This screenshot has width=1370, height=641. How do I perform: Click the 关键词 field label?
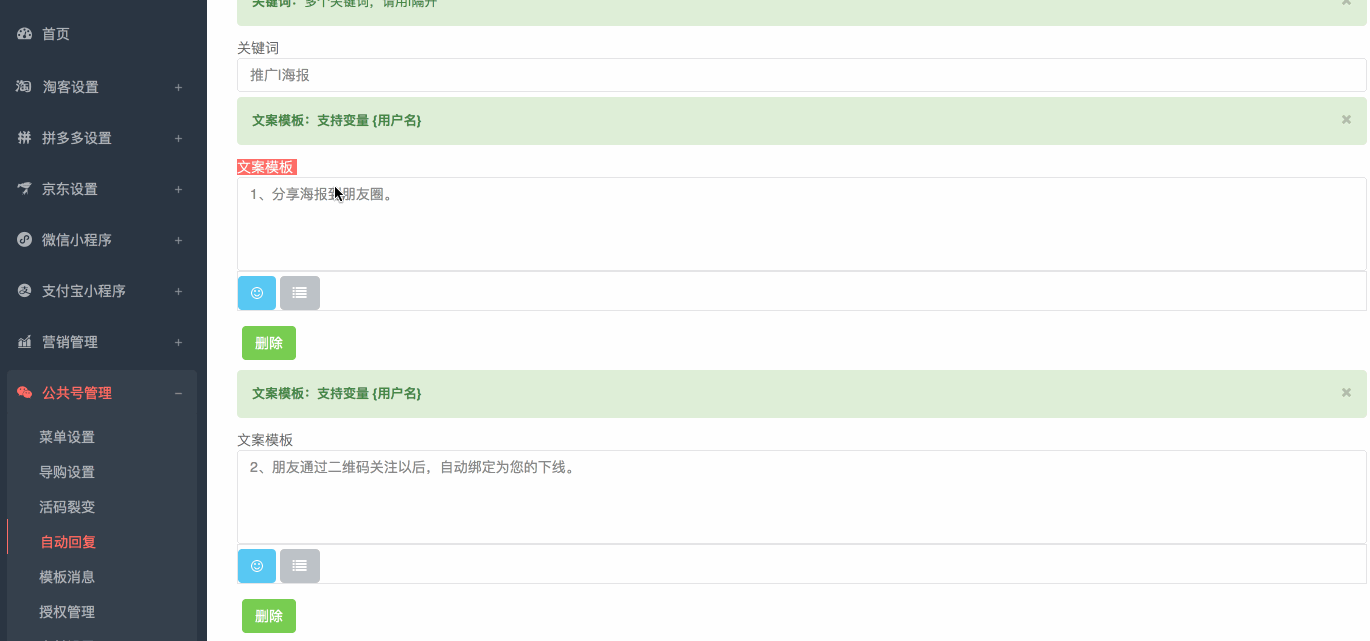point(258,48)
